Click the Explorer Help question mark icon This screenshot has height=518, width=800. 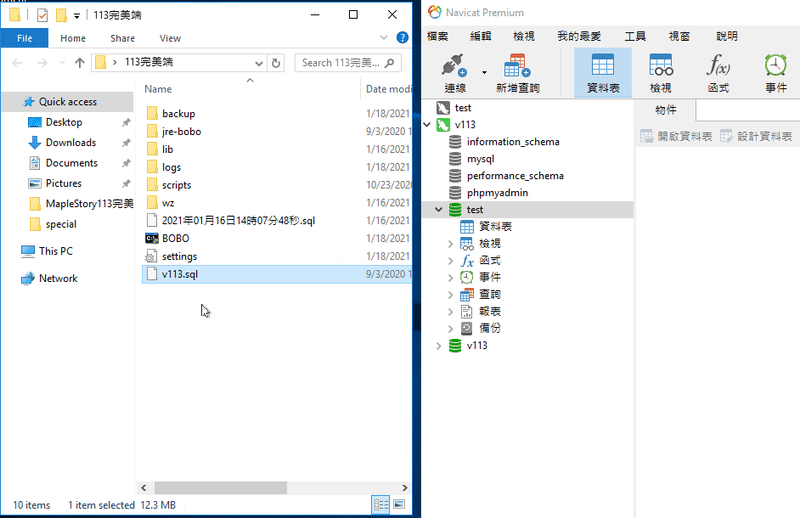click(x=402, y=37)
